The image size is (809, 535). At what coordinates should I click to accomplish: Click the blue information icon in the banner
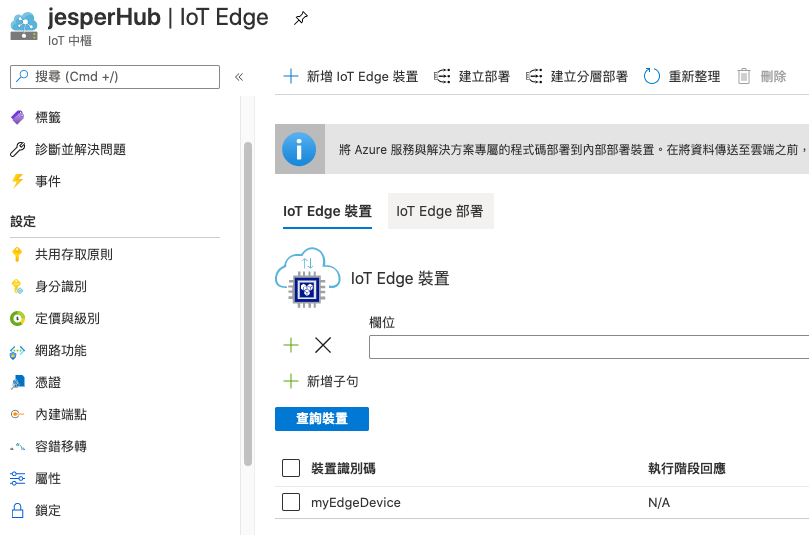click(299, 150)
